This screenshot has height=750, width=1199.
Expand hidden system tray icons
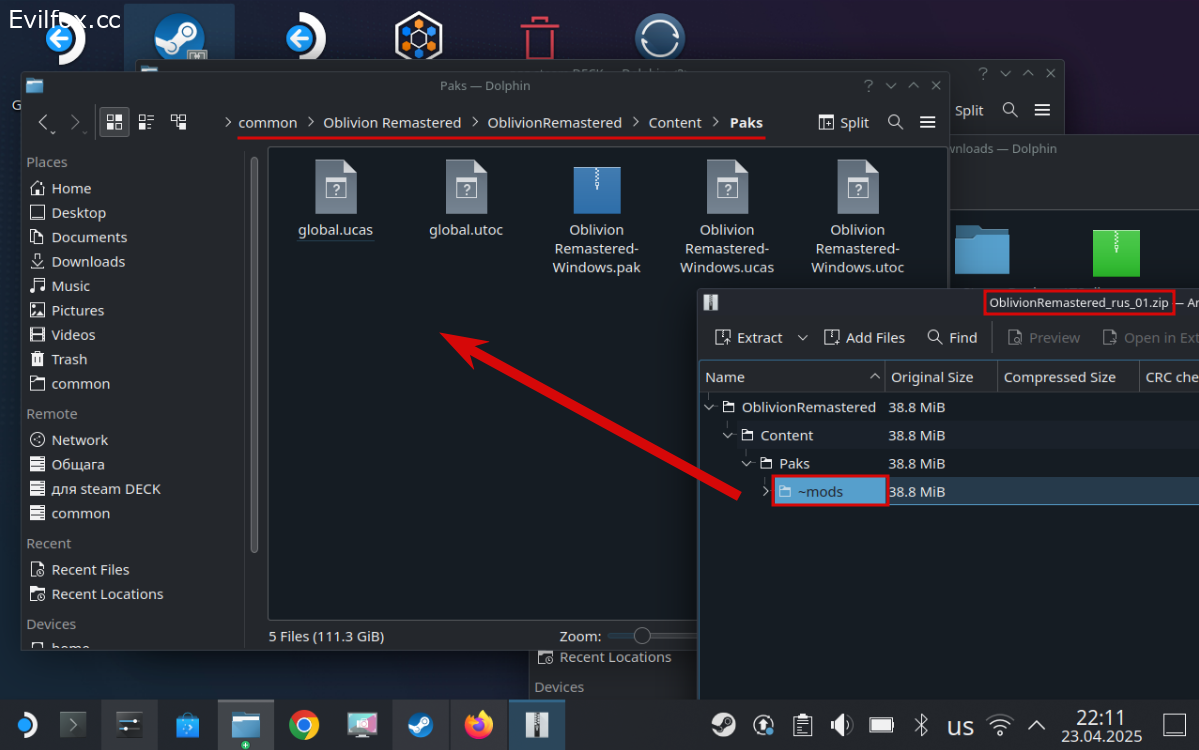click(x=1036, y=725)
